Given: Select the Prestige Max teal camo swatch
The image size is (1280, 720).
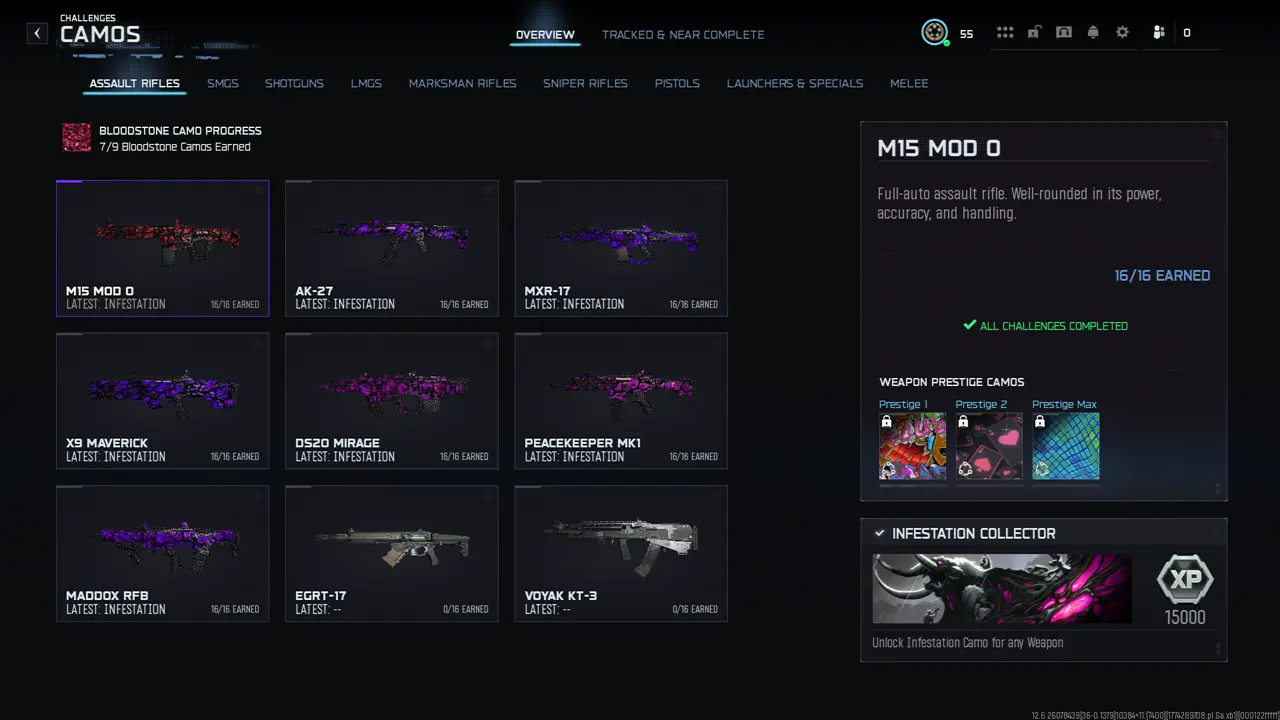Looking at the screenshot, I should point(1066,446).
